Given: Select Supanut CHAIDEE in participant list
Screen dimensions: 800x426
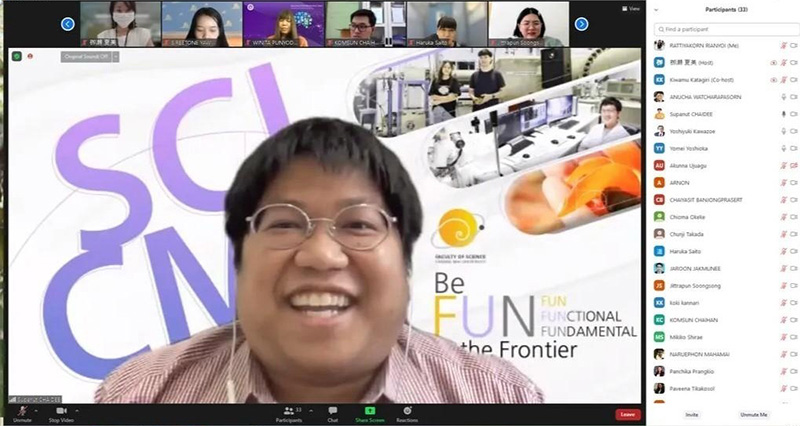Looking at the screenshot, I should (691, 114).
